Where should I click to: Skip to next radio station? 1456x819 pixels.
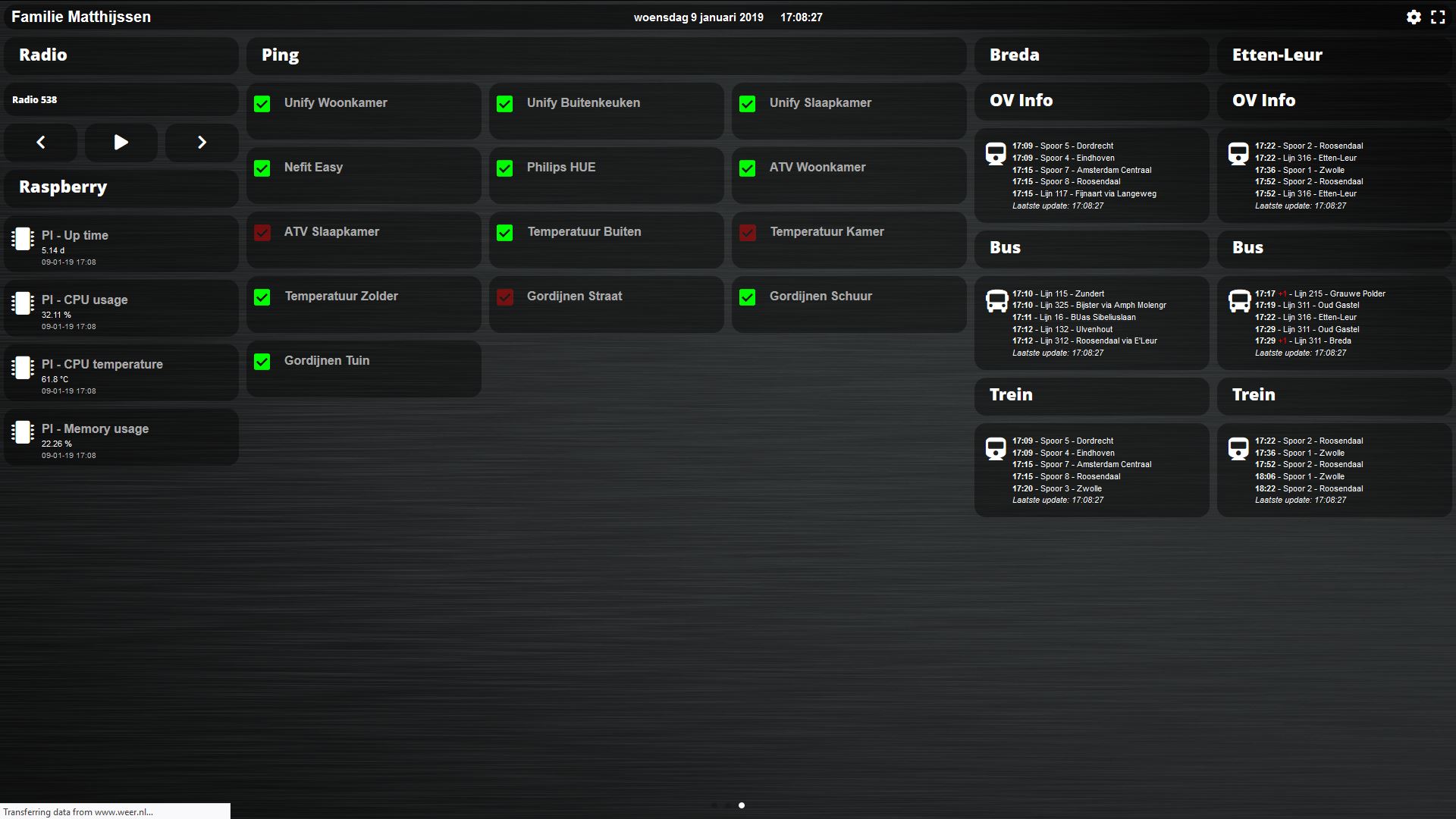202,143
